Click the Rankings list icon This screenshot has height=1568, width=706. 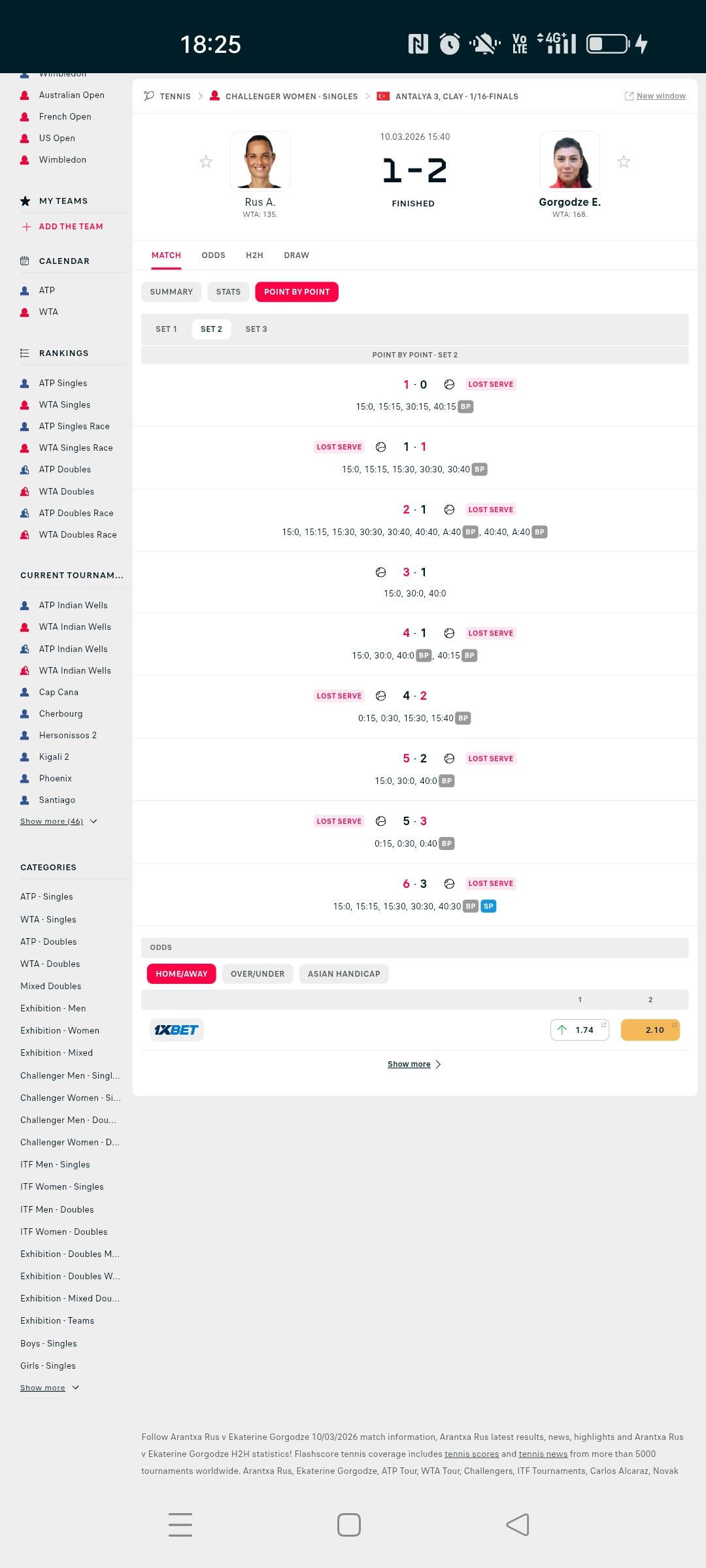pos(25,353)
